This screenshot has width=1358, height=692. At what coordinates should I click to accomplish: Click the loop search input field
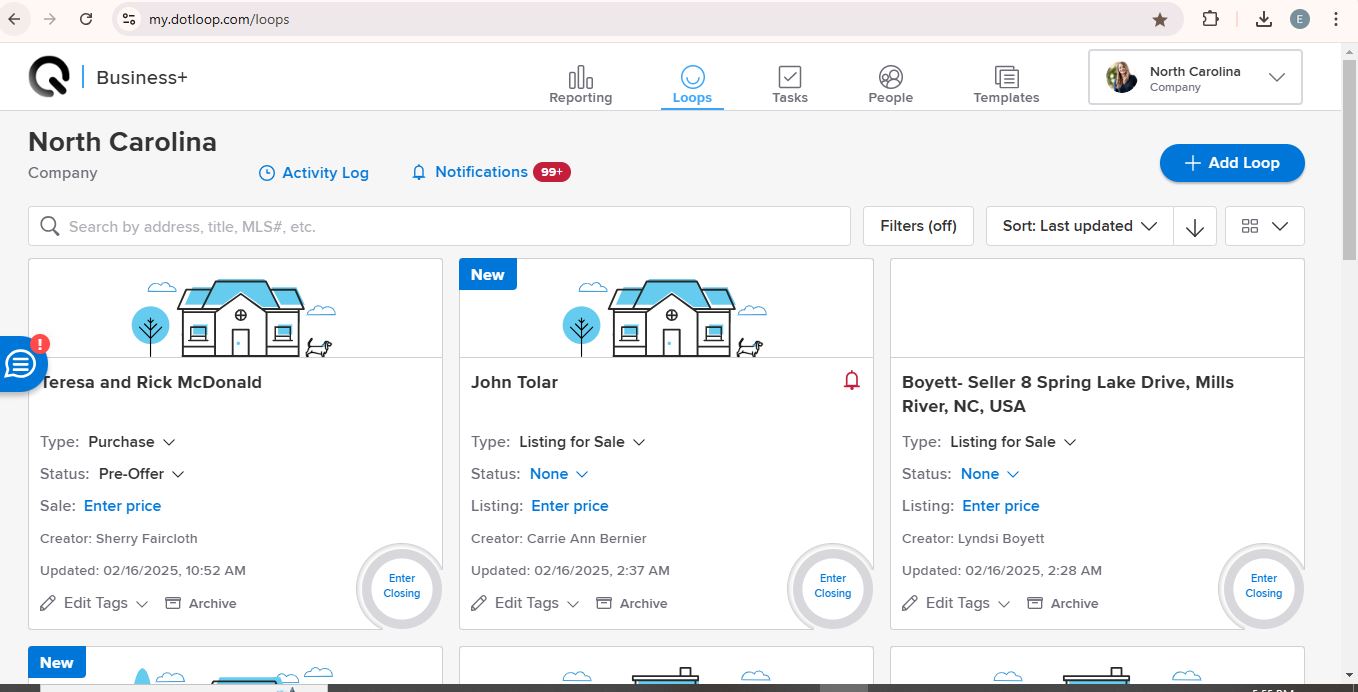pos(439,226)
